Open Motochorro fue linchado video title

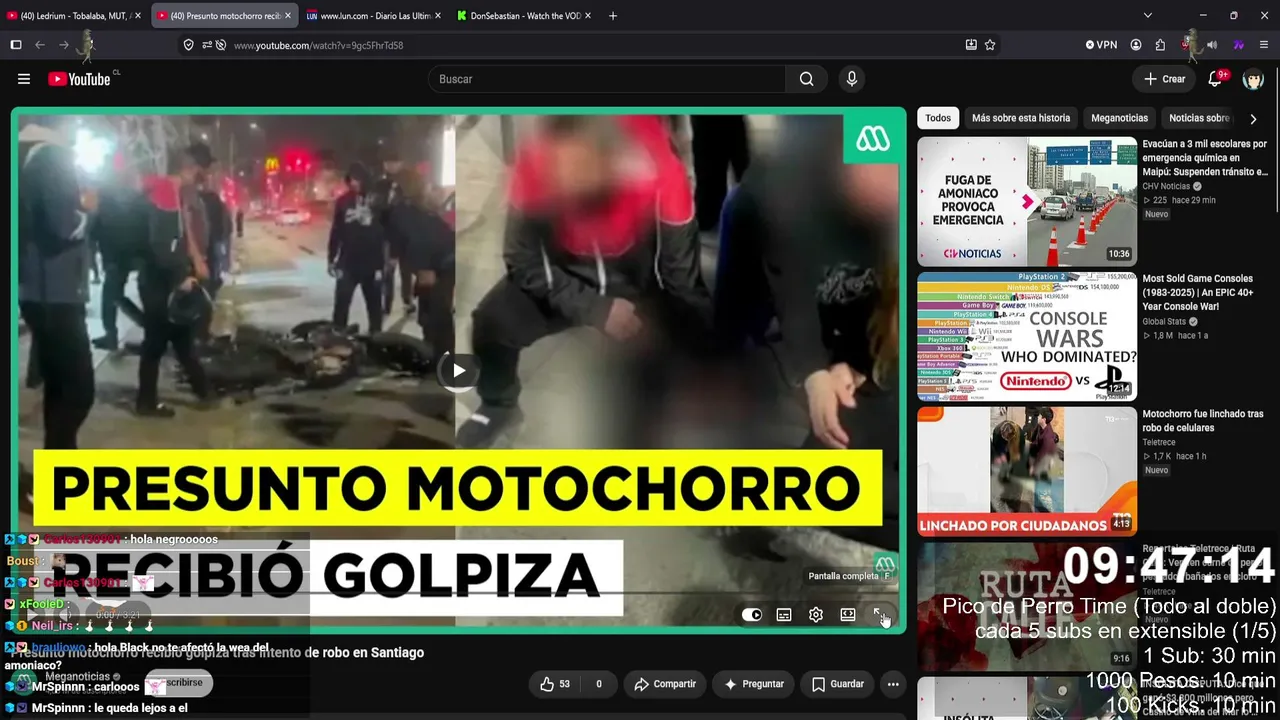click(1203, 421)
